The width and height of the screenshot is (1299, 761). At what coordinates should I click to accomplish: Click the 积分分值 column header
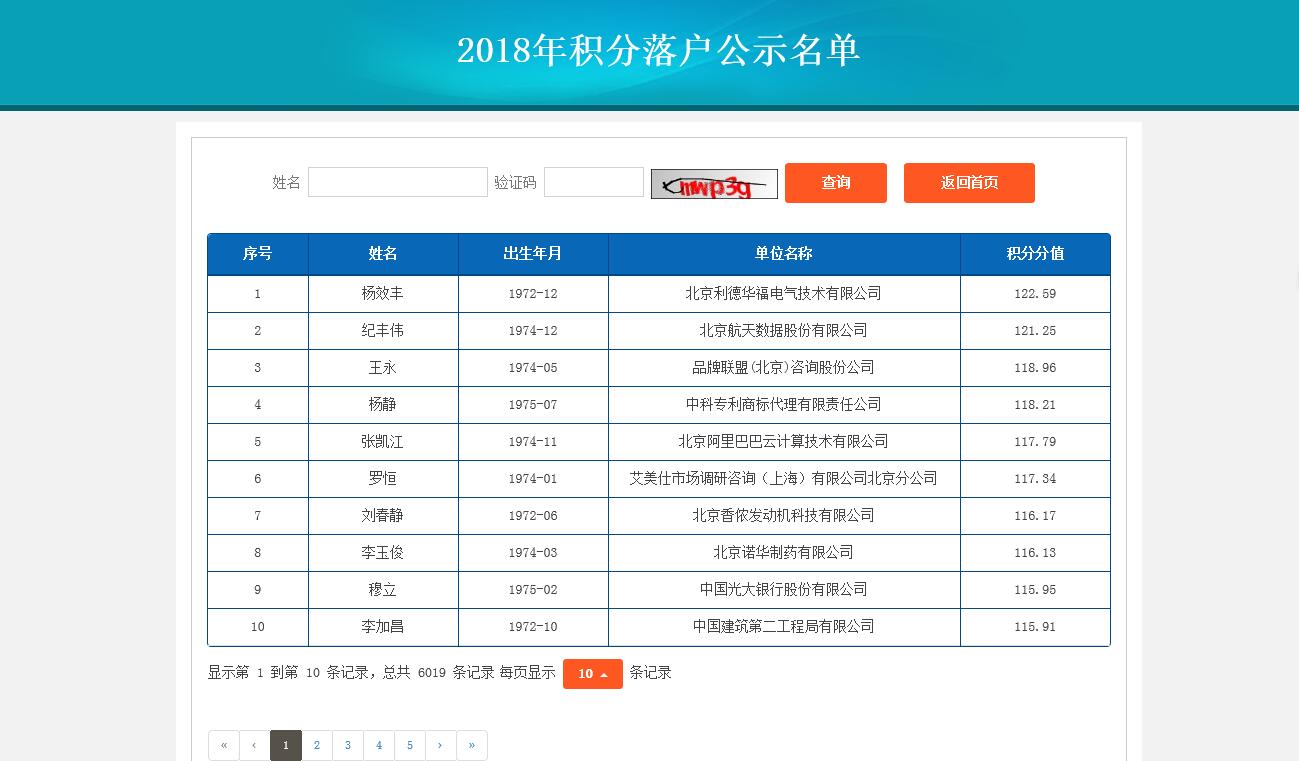[x=1035, y=254]
